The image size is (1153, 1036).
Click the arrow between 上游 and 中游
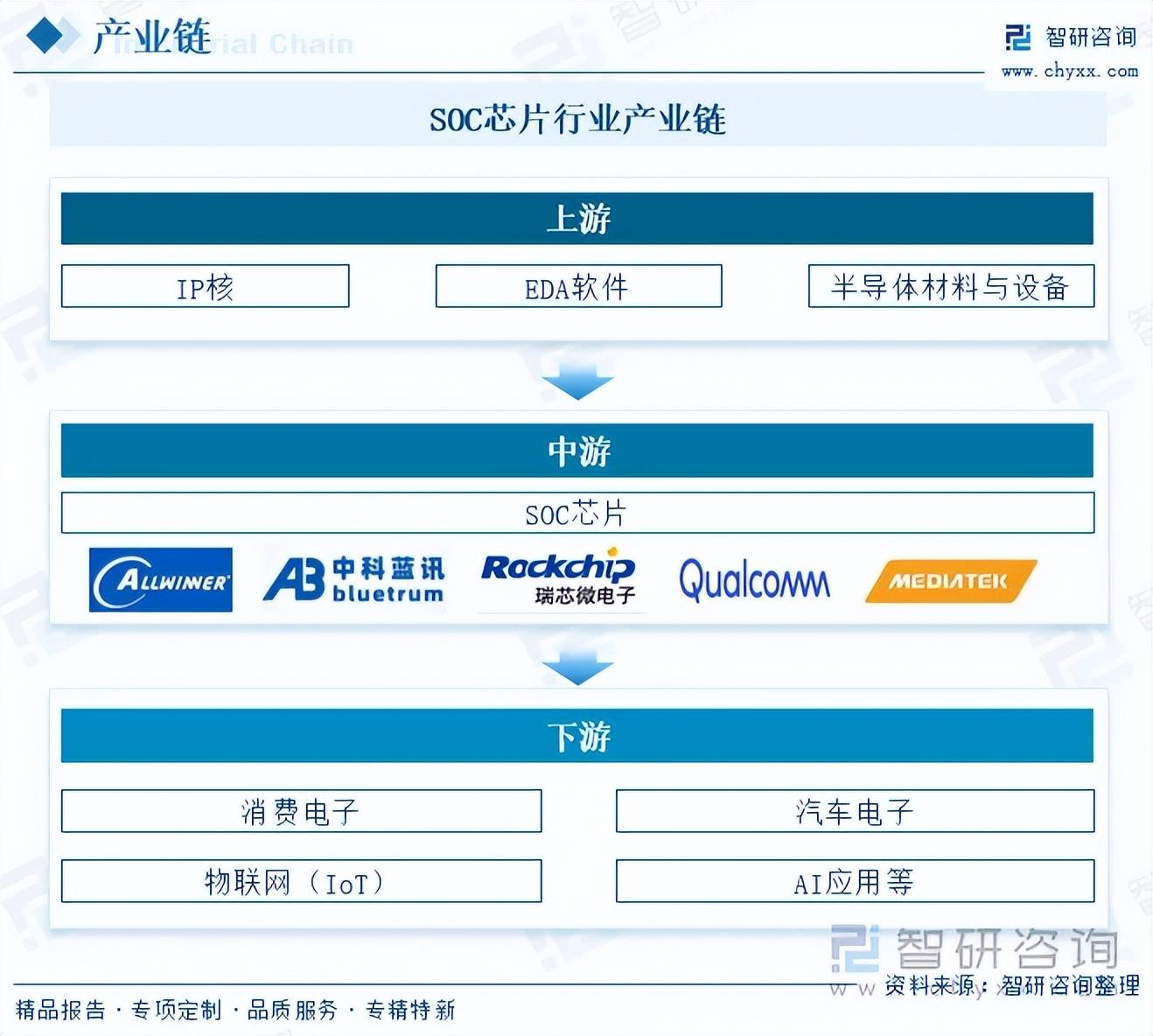pyautogui.click(x=577, y=381)
